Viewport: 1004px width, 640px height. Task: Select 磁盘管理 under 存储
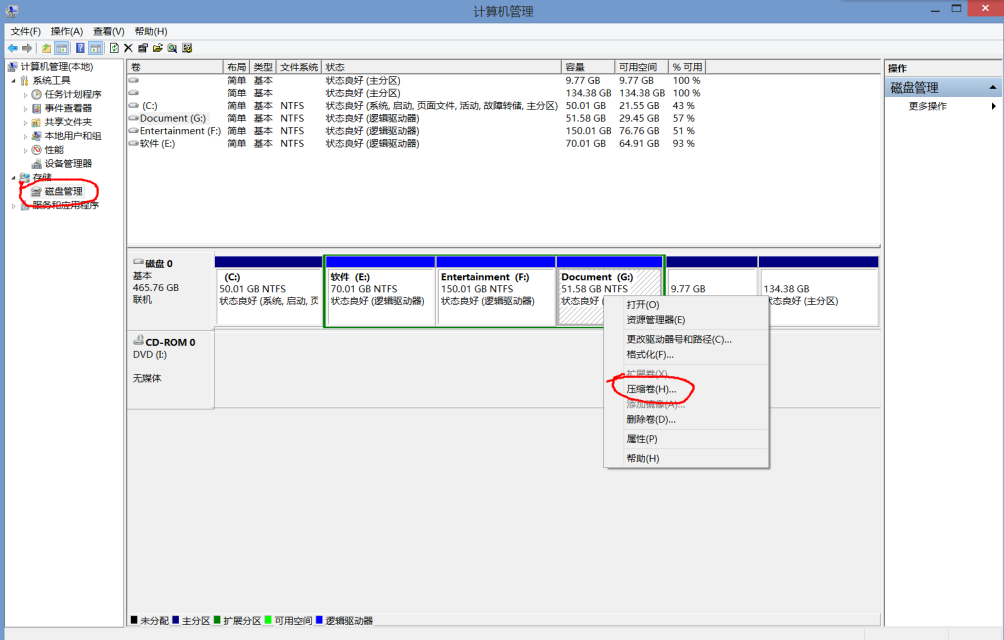[63, 191]
